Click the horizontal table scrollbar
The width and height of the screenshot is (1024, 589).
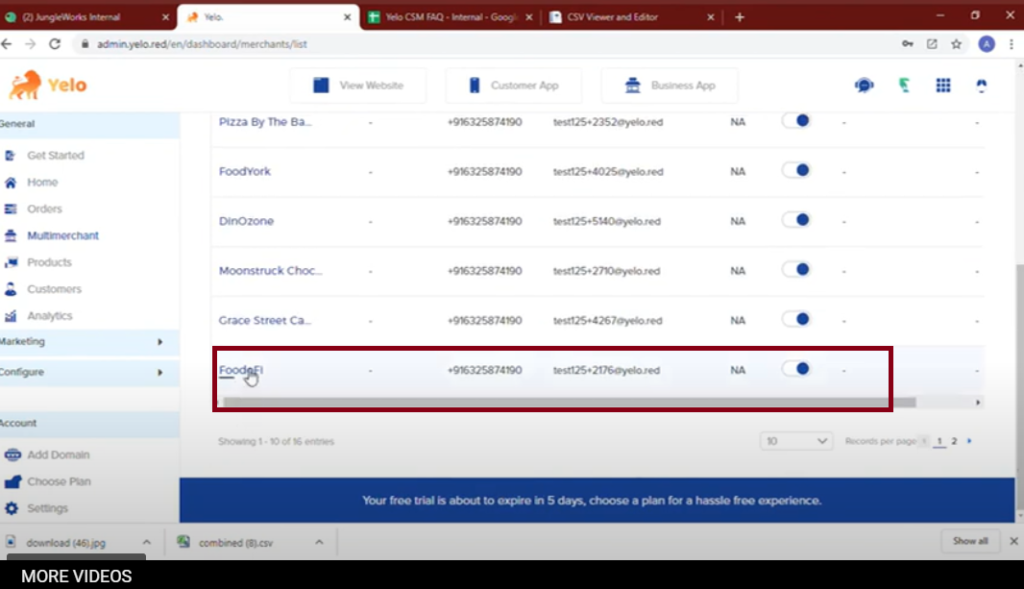pyautogui.click(x=568, y=402)
